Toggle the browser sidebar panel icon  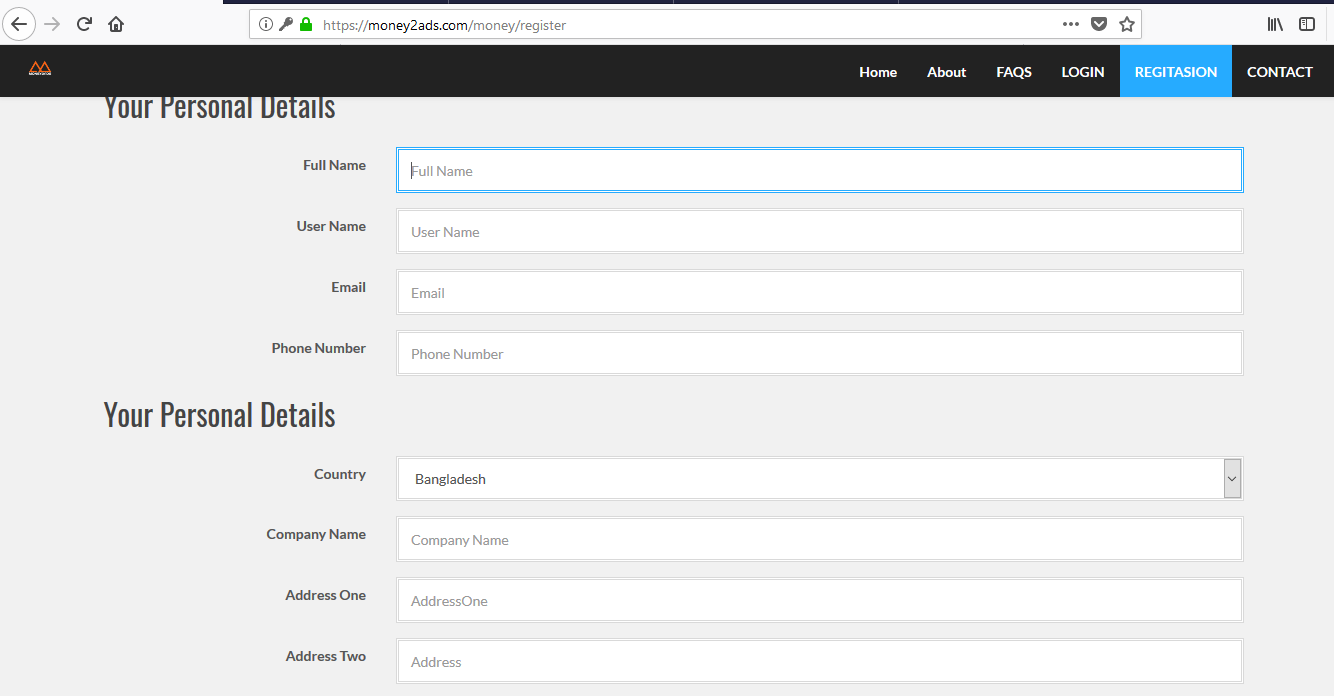click(1307, 24)
